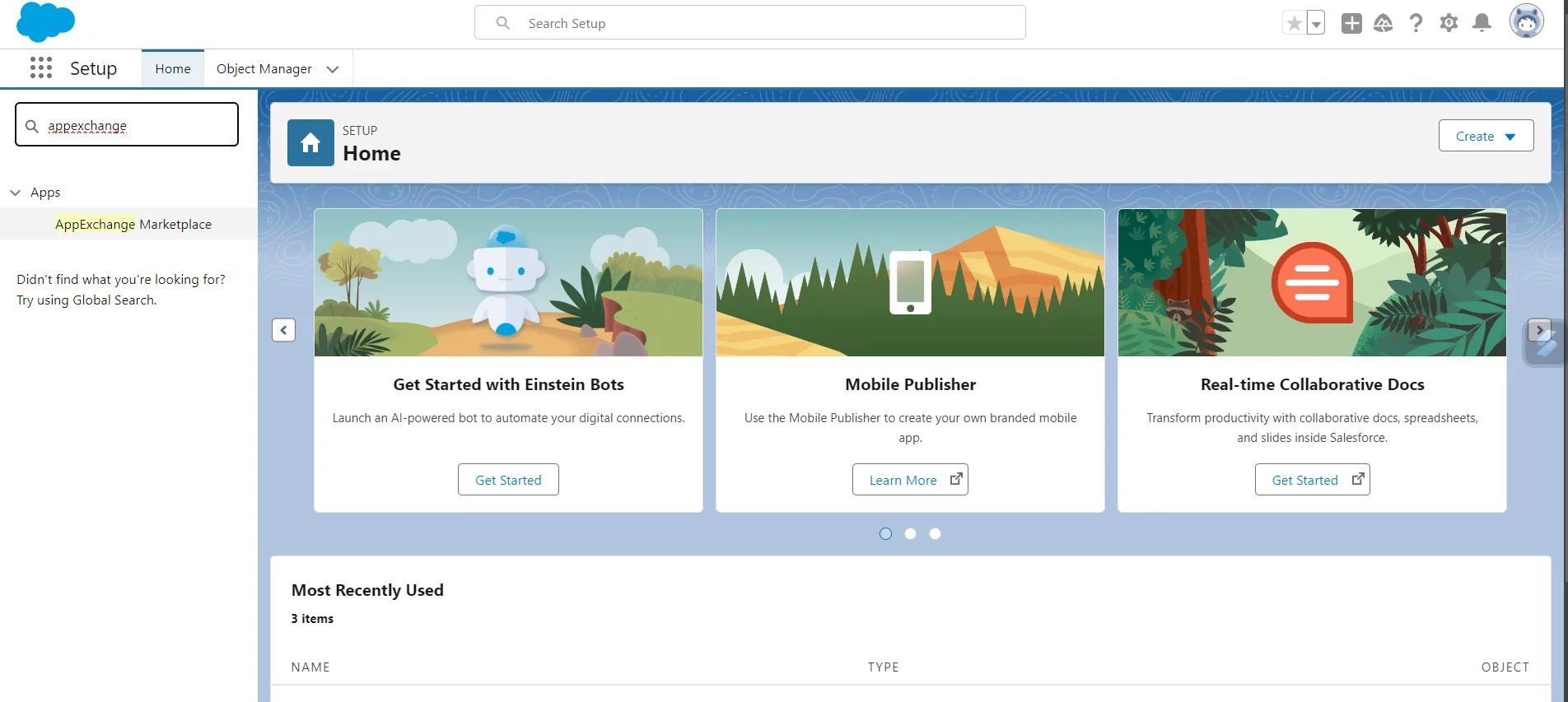Open the App Launcher grid icon
The height and width of the screenshot is (702, 1568).
(x=41, y=67)
